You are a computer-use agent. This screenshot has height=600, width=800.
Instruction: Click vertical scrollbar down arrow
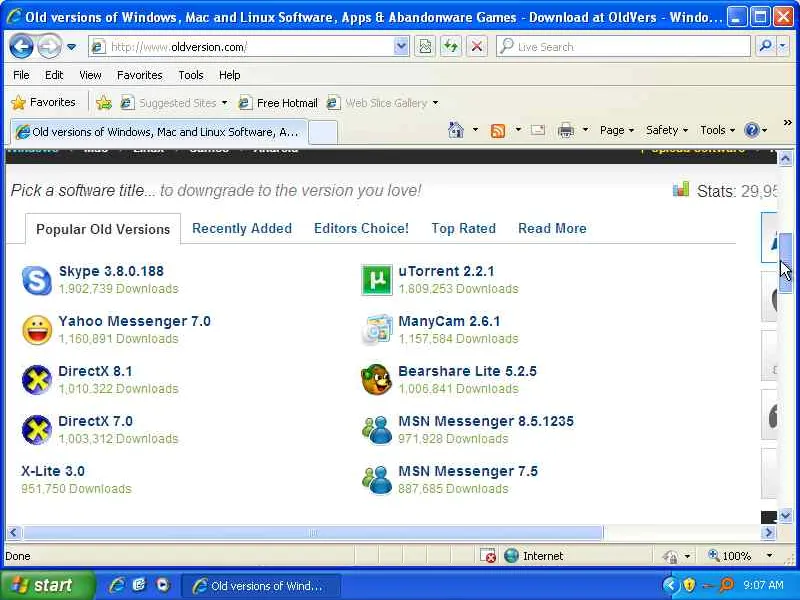click(x=785, y=516)
